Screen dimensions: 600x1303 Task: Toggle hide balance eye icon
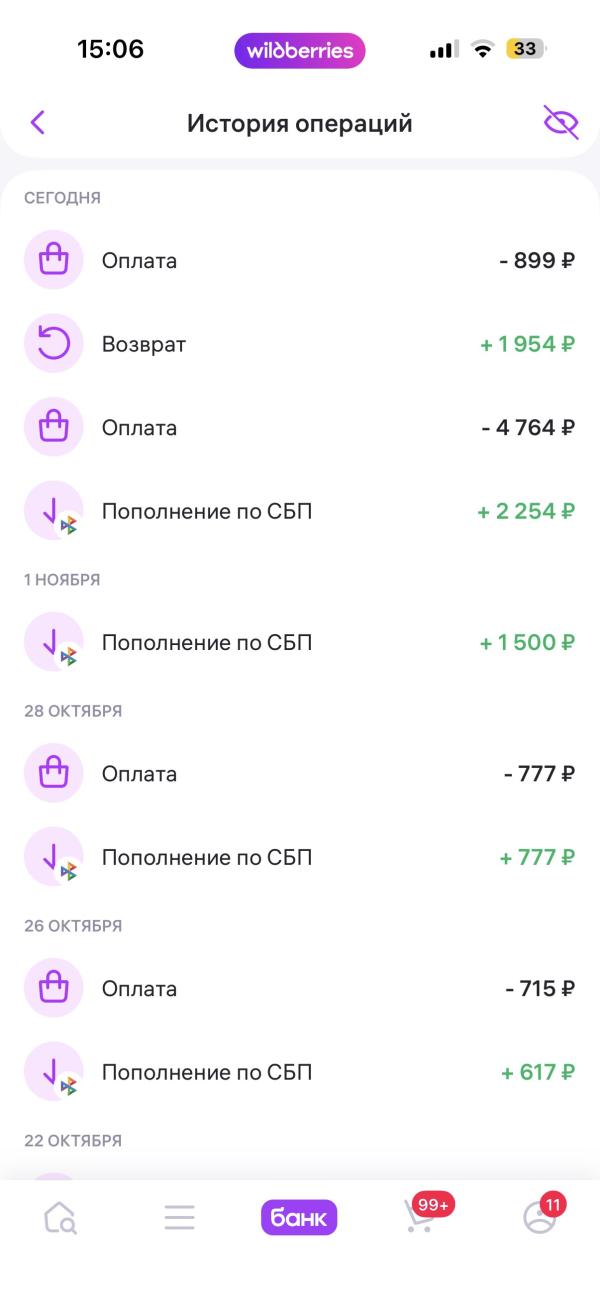[x=561, y=122]
